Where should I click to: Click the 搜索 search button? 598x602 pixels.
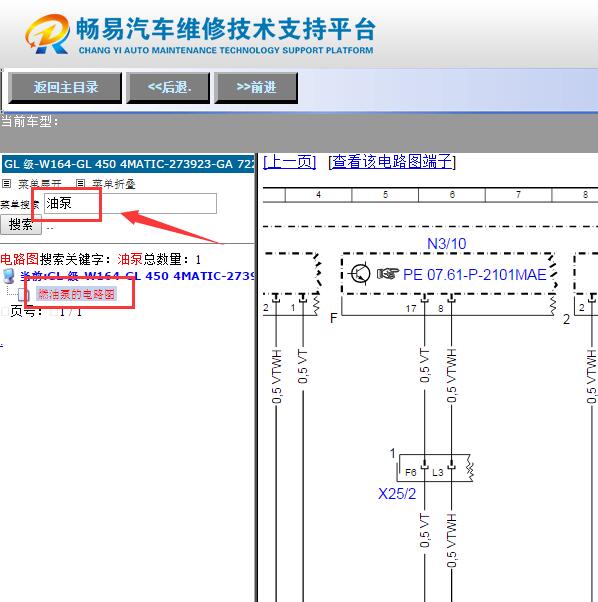pos(21,225)
